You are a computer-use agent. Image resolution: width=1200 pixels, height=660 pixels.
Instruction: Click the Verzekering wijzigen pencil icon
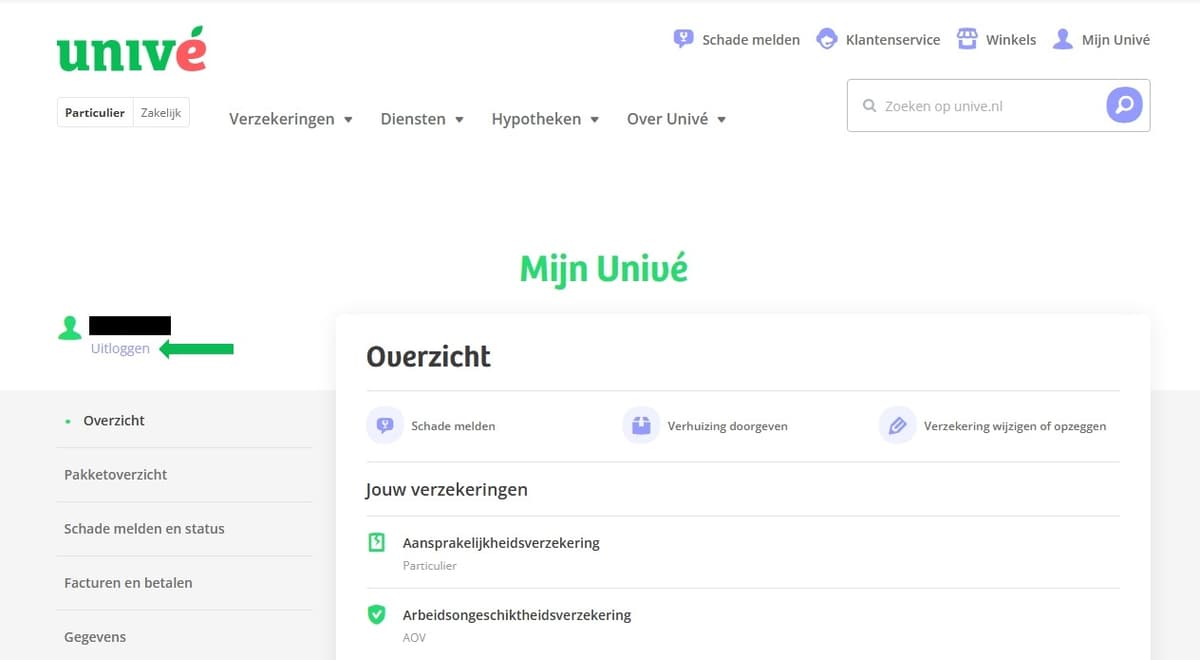897,425
